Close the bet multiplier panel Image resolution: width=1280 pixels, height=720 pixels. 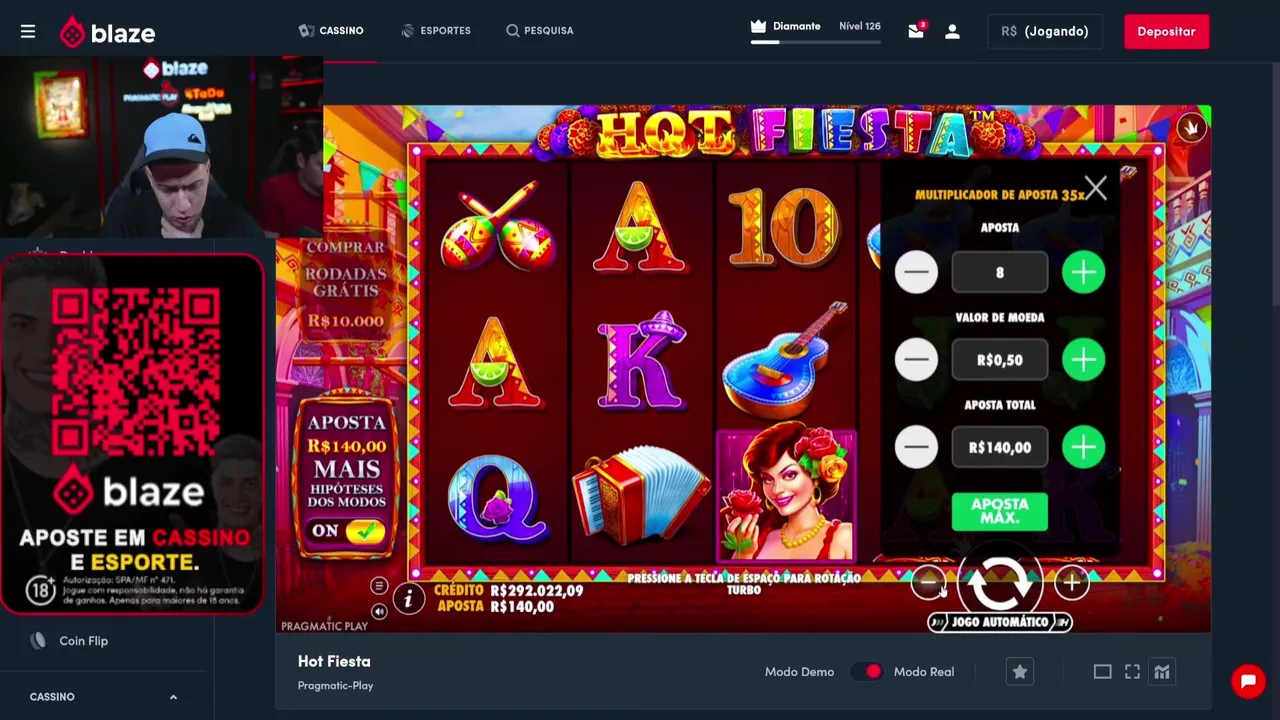[x=1096, y=188]
